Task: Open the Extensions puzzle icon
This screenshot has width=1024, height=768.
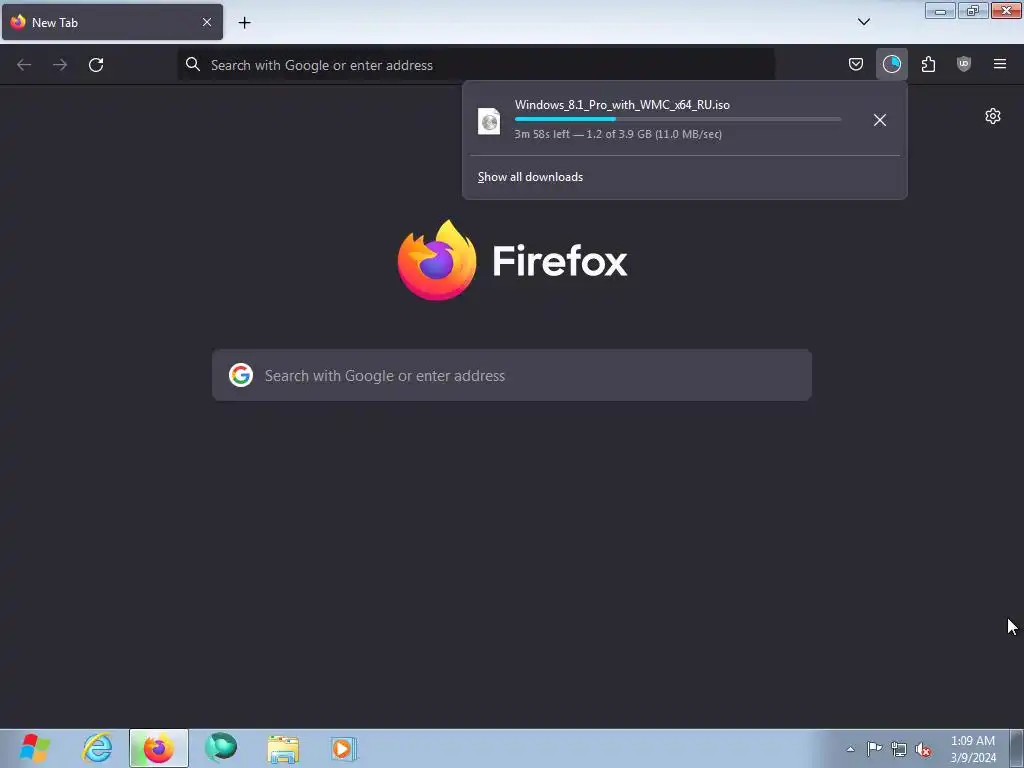Action: [x=928, y=64]
